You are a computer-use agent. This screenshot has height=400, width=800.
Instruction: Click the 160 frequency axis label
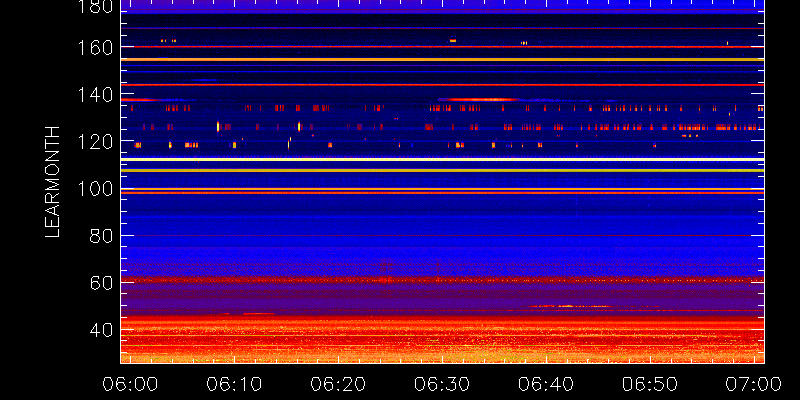pyautogui.click(x=95, y=48)
